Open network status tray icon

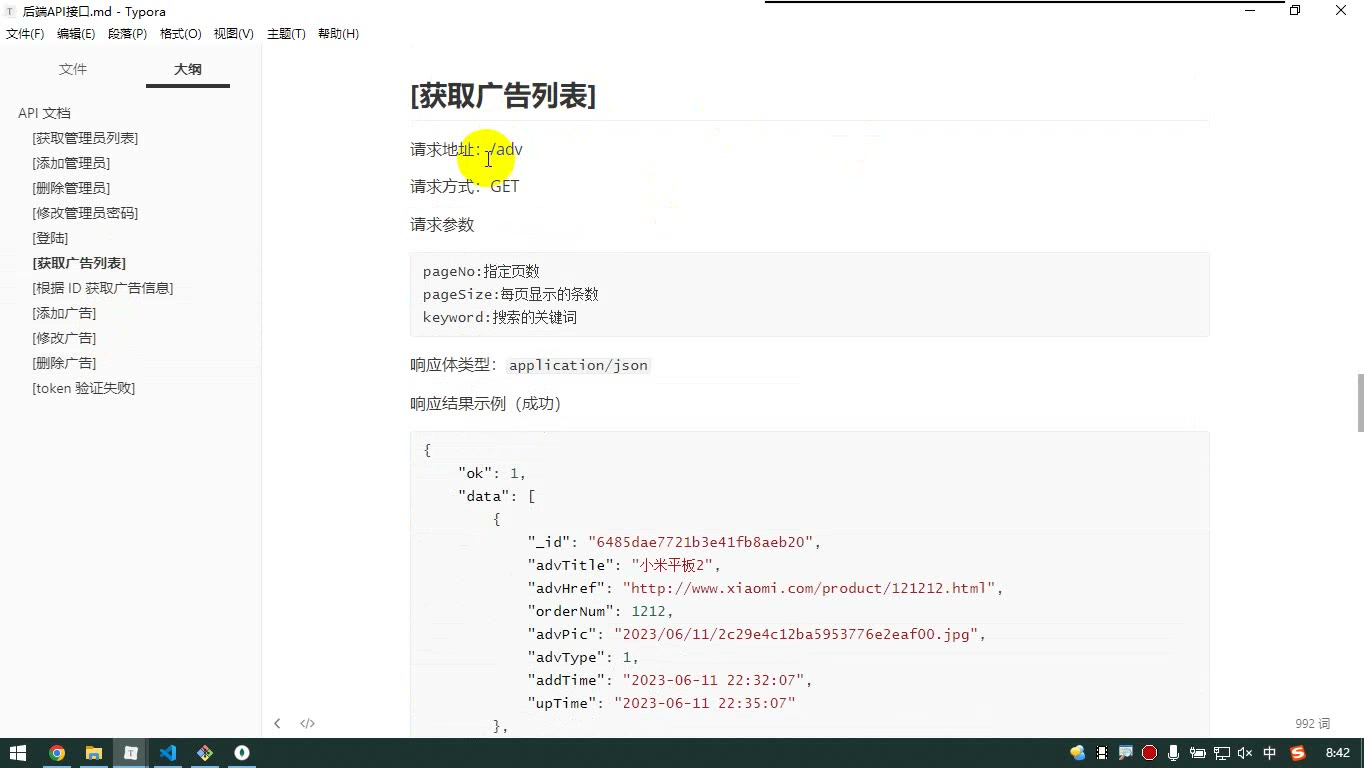tap(1221, 753)
